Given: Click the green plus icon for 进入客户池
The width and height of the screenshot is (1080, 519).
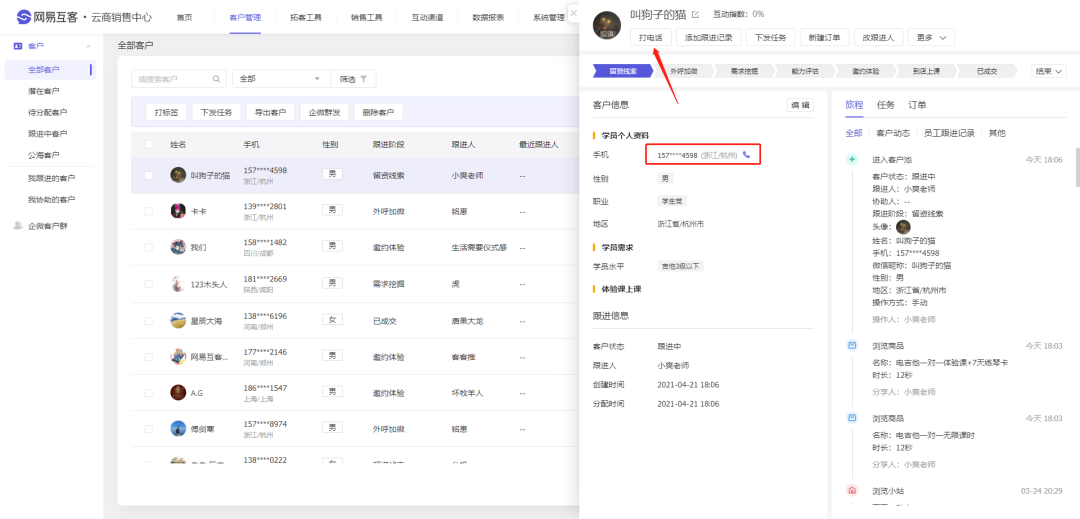Looking at the screenshot, I should 851,159.
